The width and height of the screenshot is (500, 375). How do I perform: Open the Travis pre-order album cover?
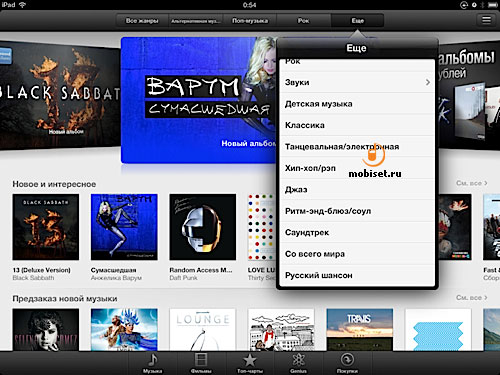pos(360,329)
